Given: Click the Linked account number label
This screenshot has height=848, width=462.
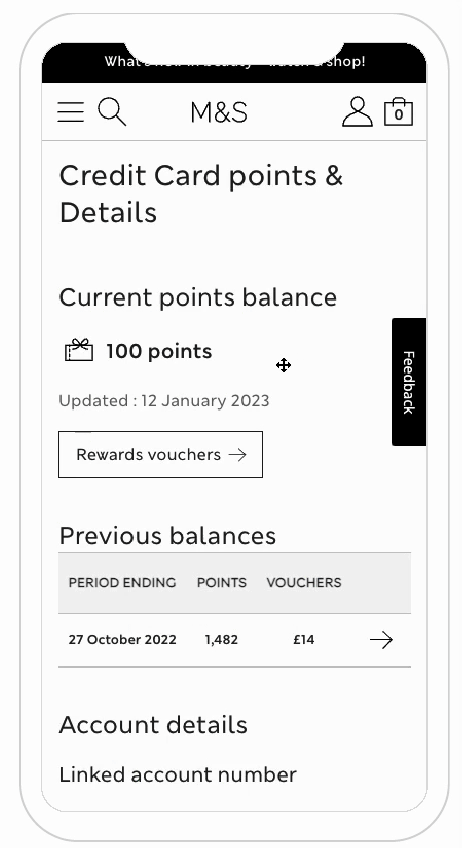Looking at the screenshot, I should (x=178, y=774).
